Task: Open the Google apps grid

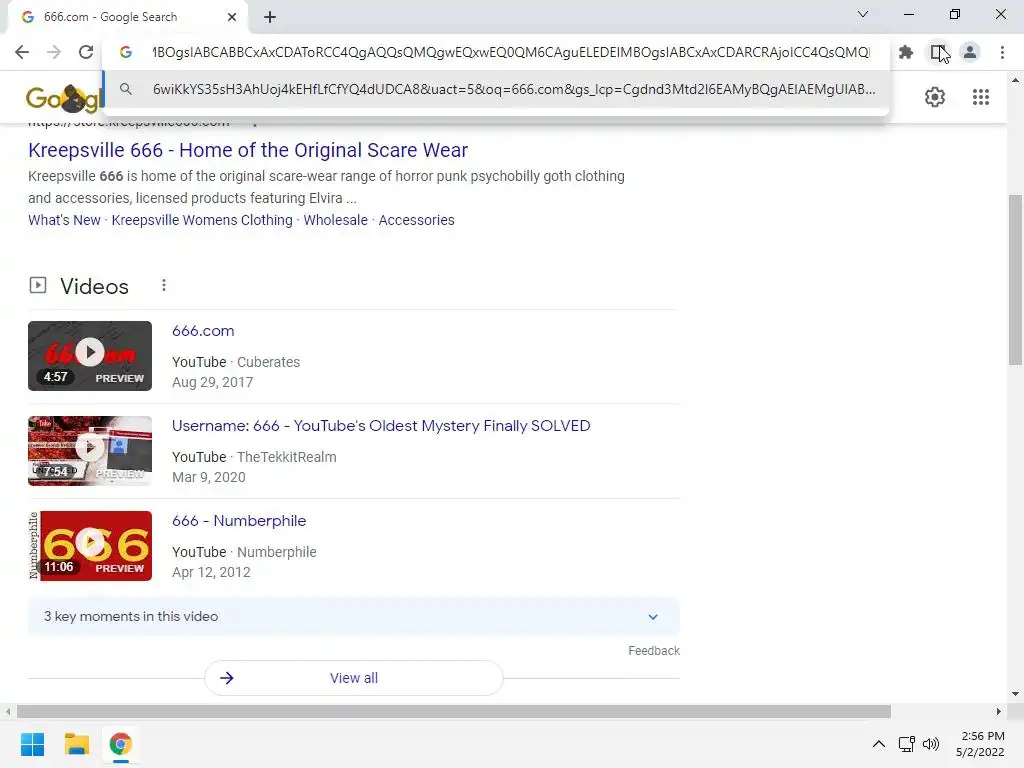Action: pos(980,97)
